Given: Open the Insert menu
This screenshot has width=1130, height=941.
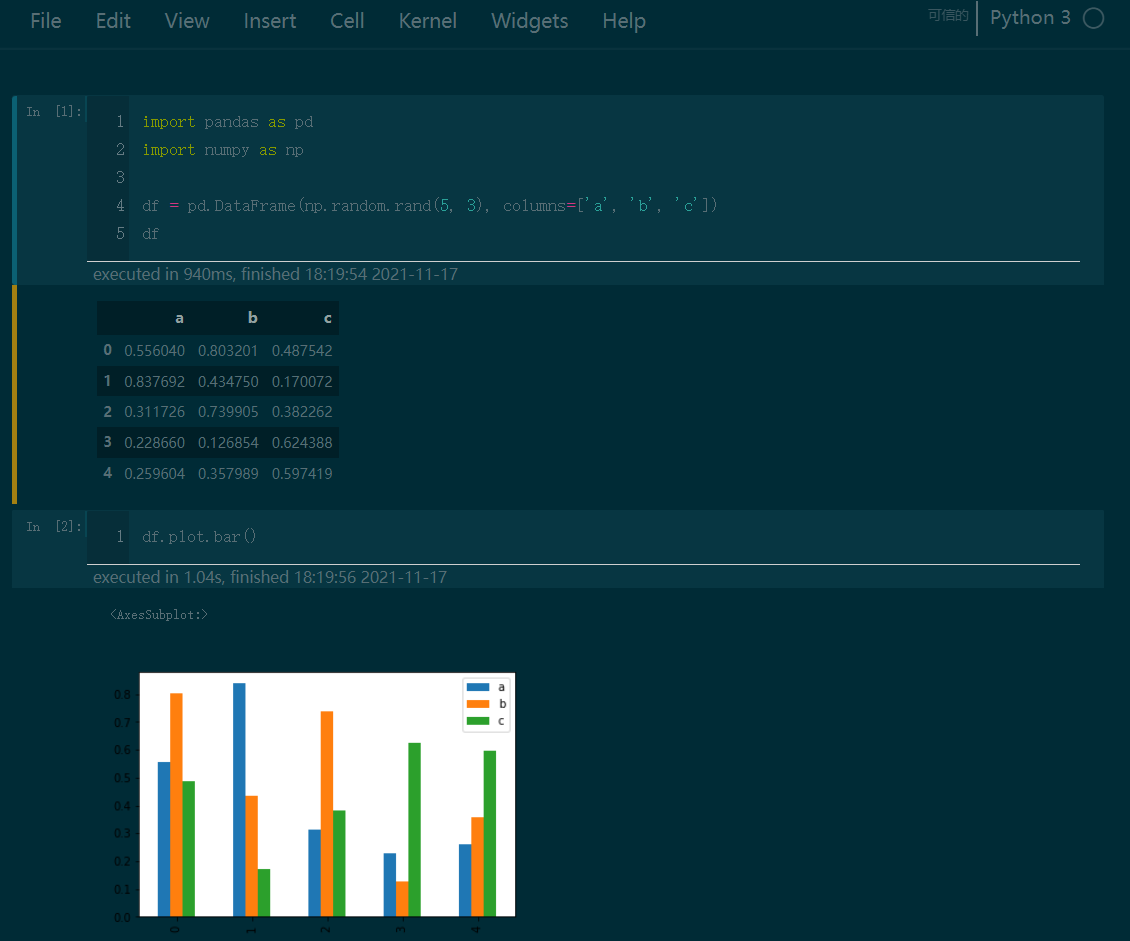Looking at the screenshot, I should [270, 21].
